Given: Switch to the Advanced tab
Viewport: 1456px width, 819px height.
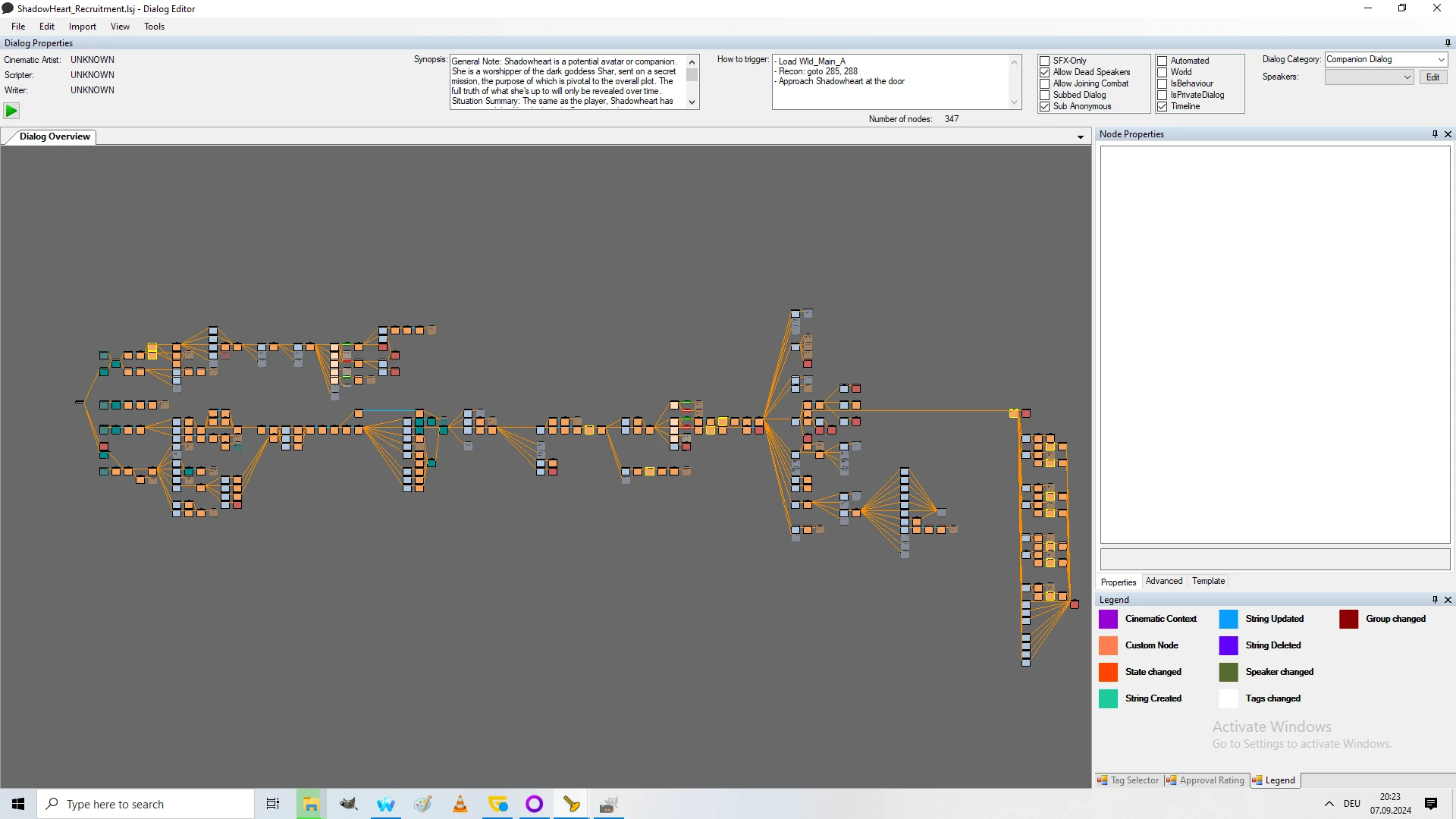Looking at the screenshot, I should pos(1164,581).
